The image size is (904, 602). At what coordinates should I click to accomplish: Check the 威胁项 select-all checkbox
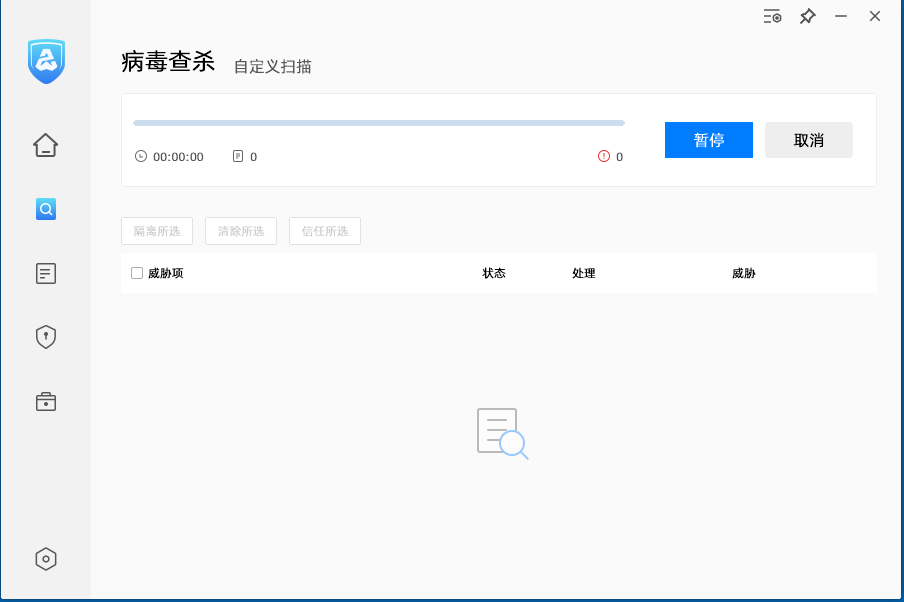(x=137, y=273)
